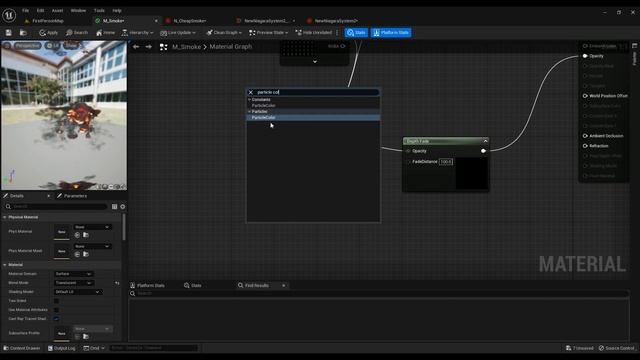Open the Asset menu
Image resolution: width=640 pixels, height=360 pixels.
[x=58, y=11]
